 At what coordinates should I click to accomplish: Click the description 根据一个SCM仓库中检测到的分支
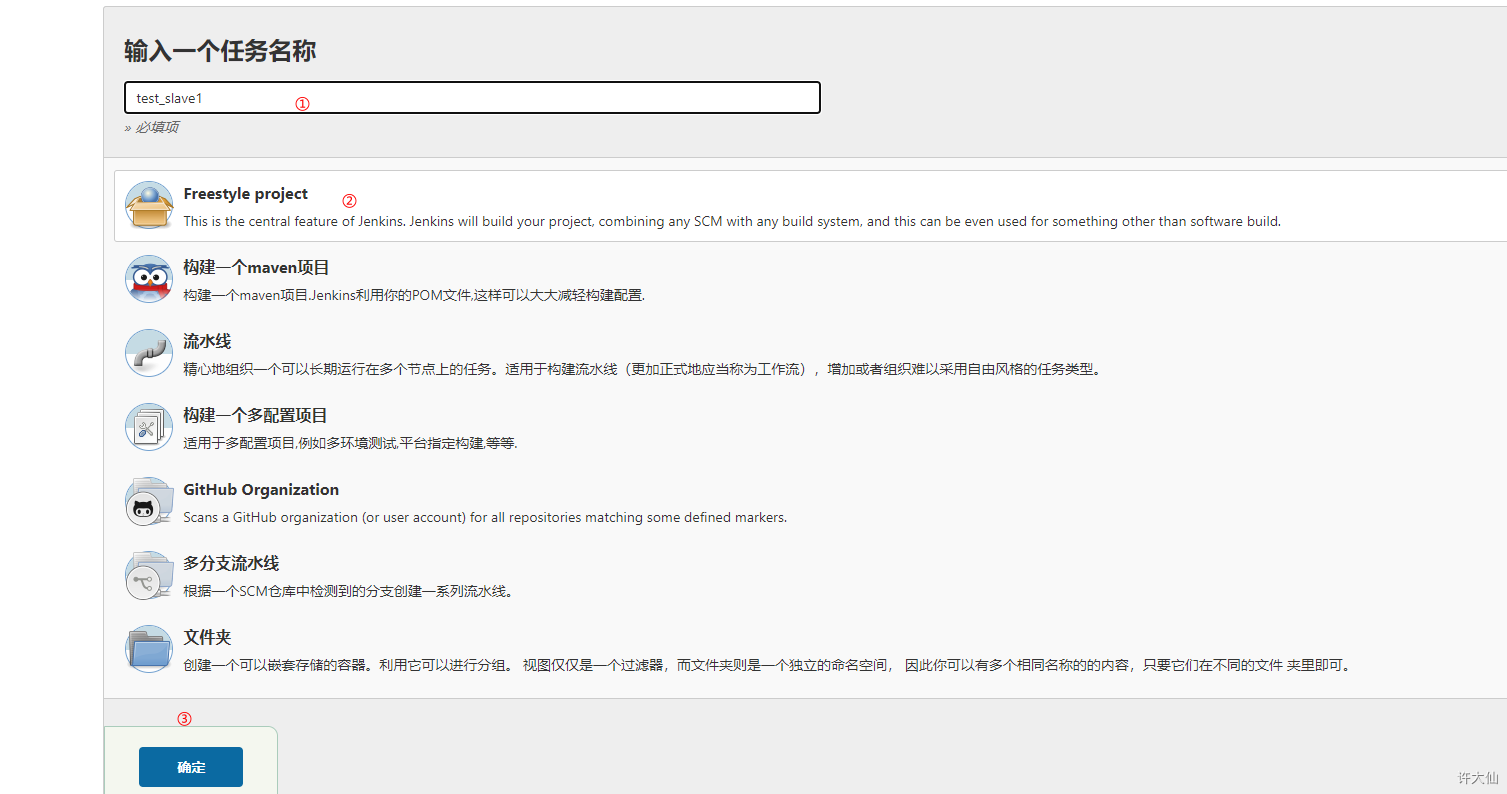(x=351, y=592)
